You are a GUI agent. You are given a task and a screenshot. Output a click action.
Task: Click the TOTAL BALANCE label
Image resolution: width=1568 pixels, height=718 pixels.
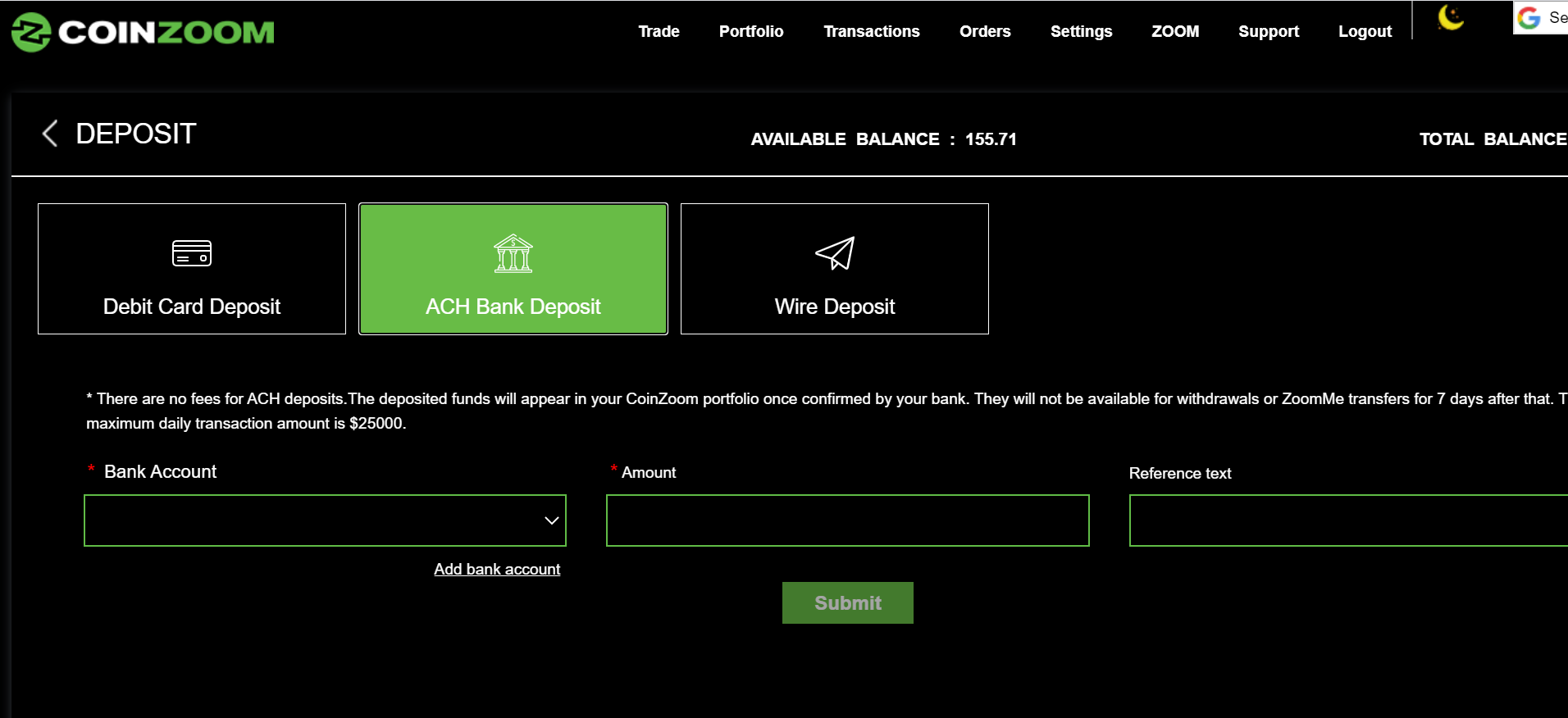(1493, 139)
